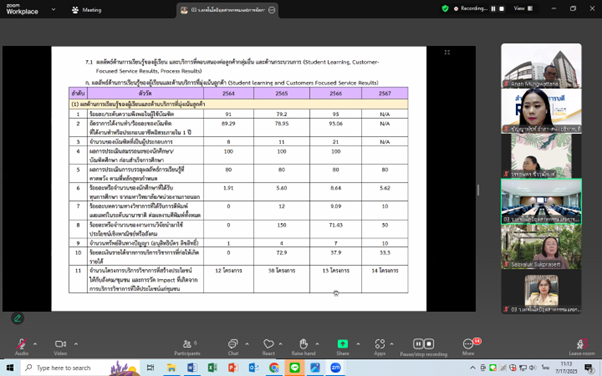Open the Chat panel
The width and height of the screenshot is (602, 376).
[x=233, y=344]
